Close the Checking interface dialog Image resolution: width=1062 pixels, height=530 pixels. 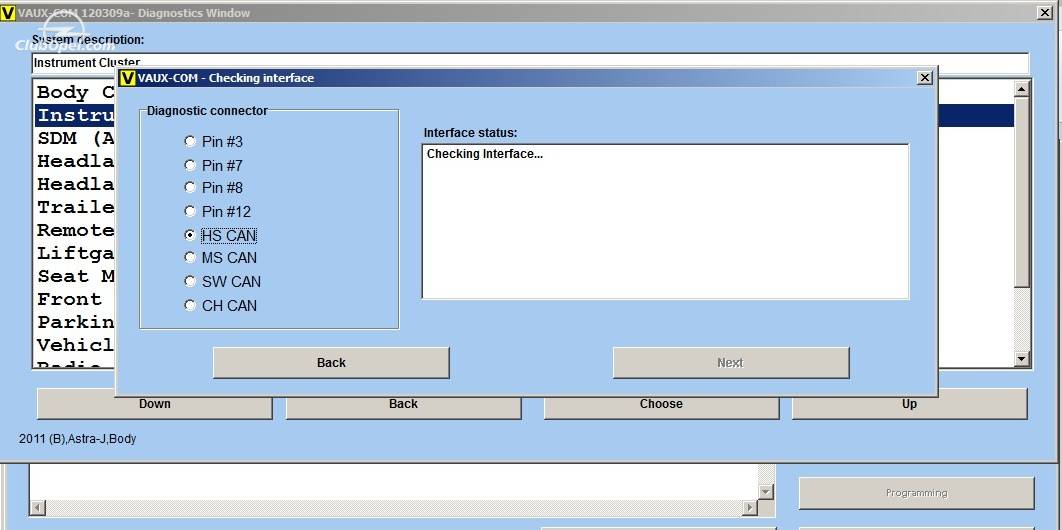coord(925,78)
